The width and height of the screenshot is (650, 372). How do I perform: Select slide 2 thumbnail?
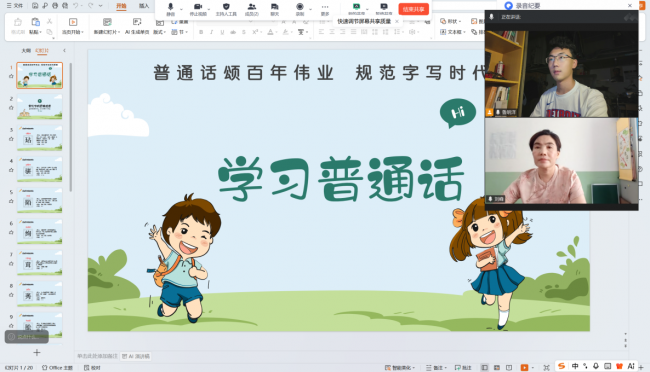pos(40,107)
